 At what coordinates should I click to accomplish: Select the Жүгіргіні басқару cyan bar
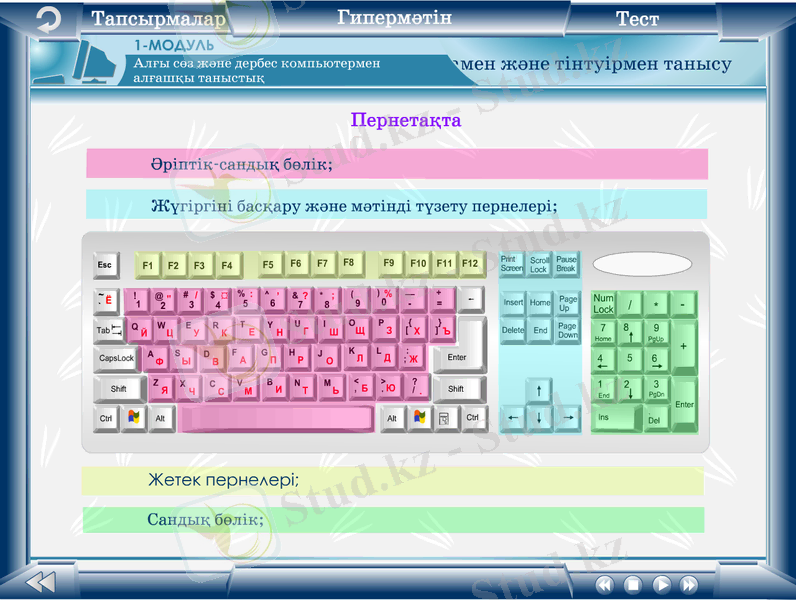point(396,205)
